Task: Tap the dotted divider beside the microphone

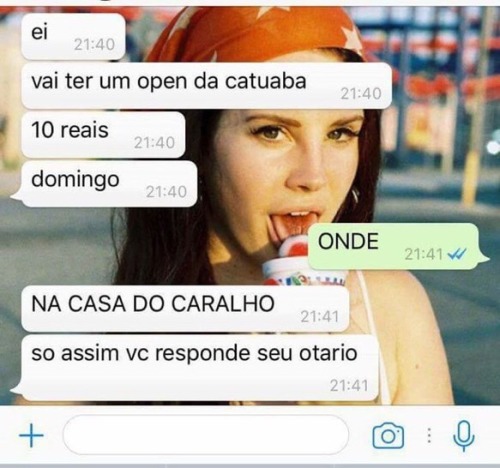Action: 429,435
